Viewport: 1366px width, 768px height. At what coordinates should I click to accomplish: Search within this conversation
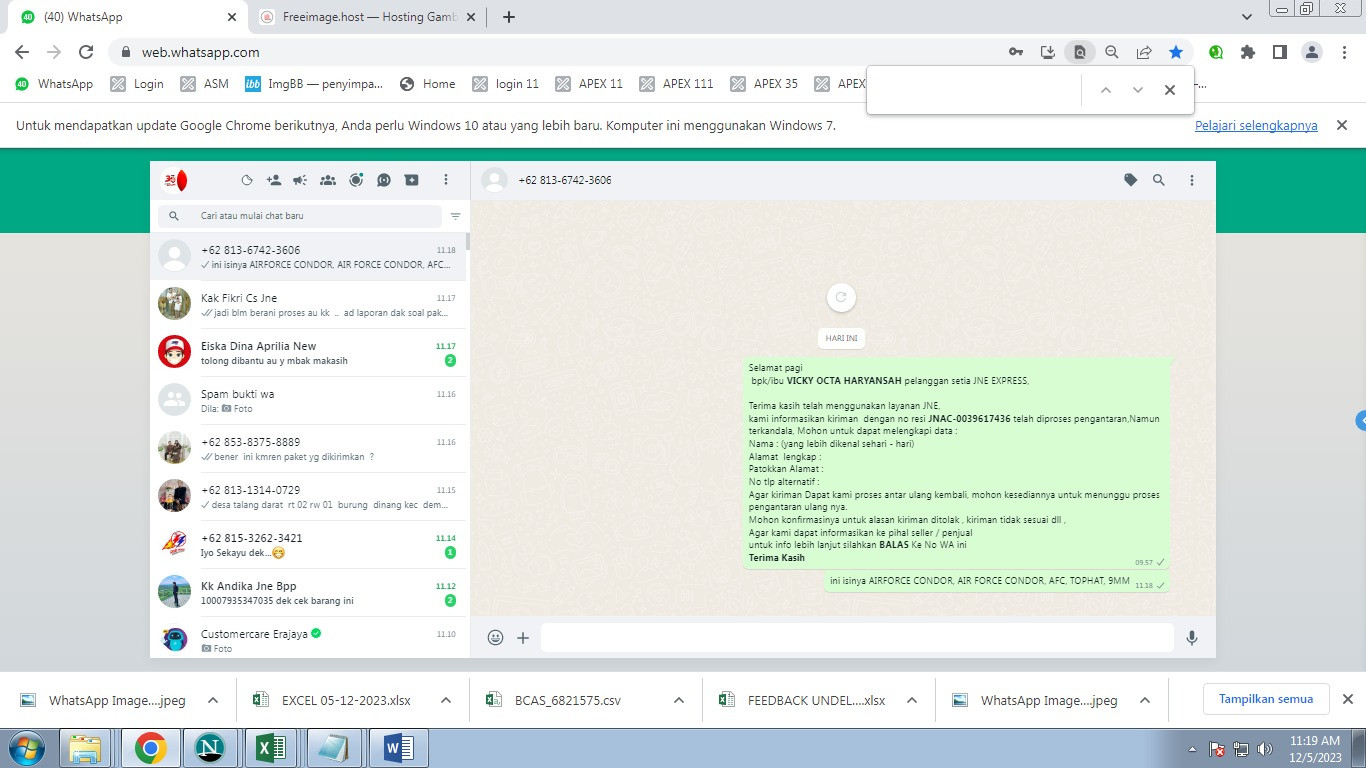pyautogui.click(x=1159, y=181)
